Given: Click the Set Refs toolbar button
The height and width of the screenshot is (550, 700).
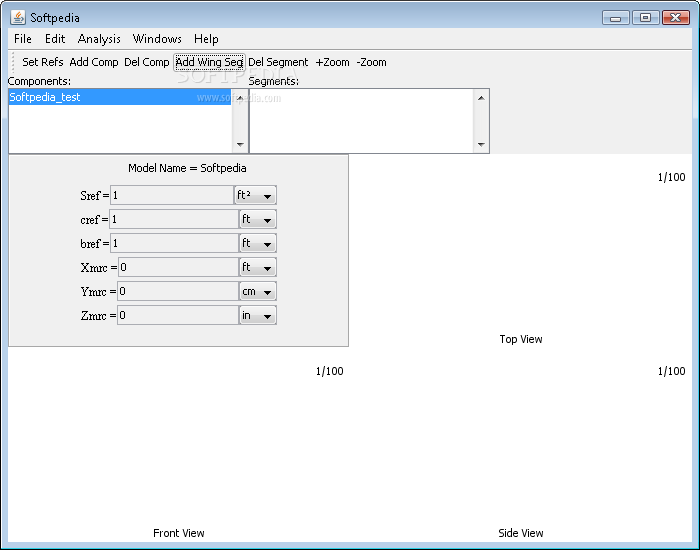Looking at the screenshot, I should point(43,62).
